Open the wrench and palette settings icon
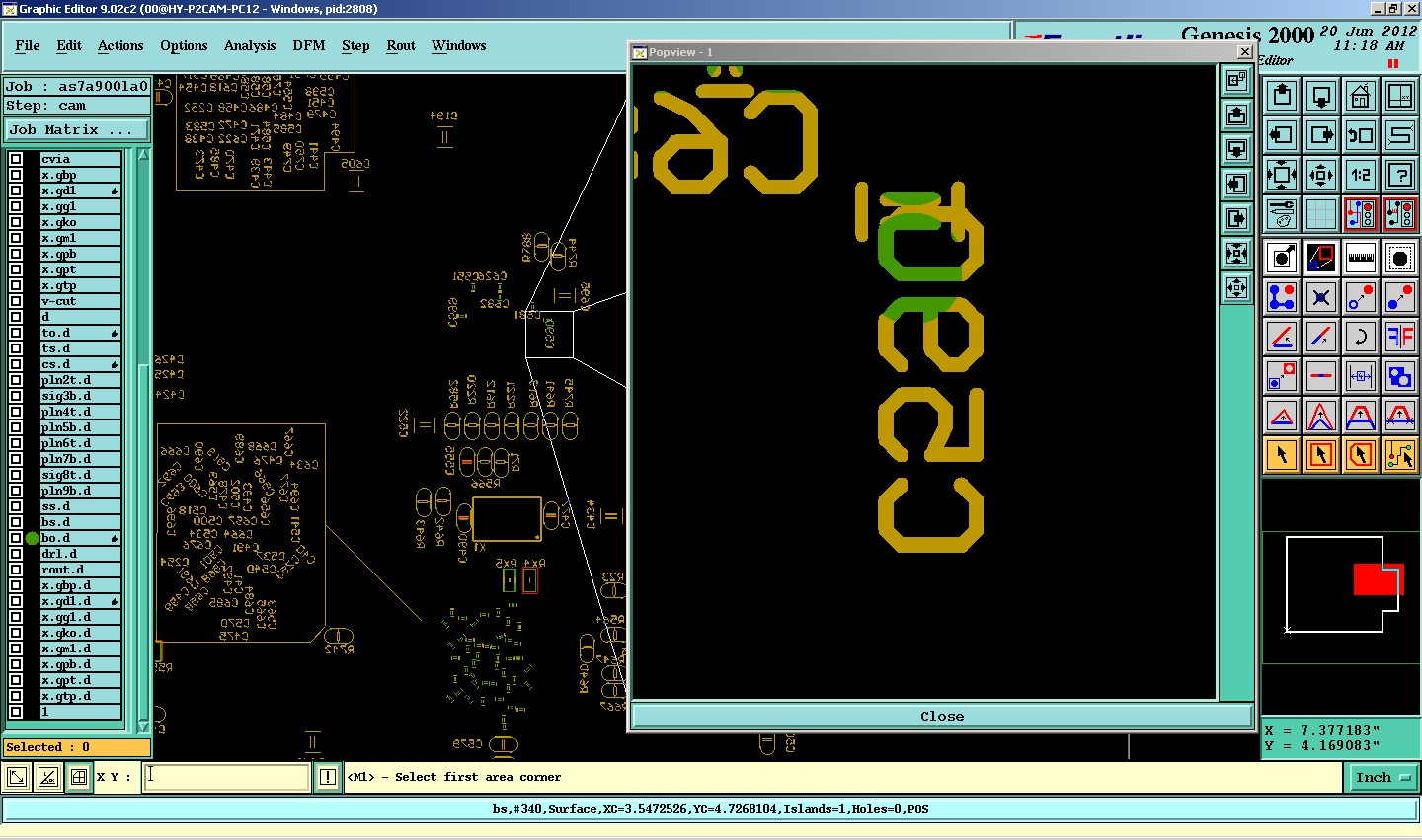1422x840 pixels. [1282, 214]
